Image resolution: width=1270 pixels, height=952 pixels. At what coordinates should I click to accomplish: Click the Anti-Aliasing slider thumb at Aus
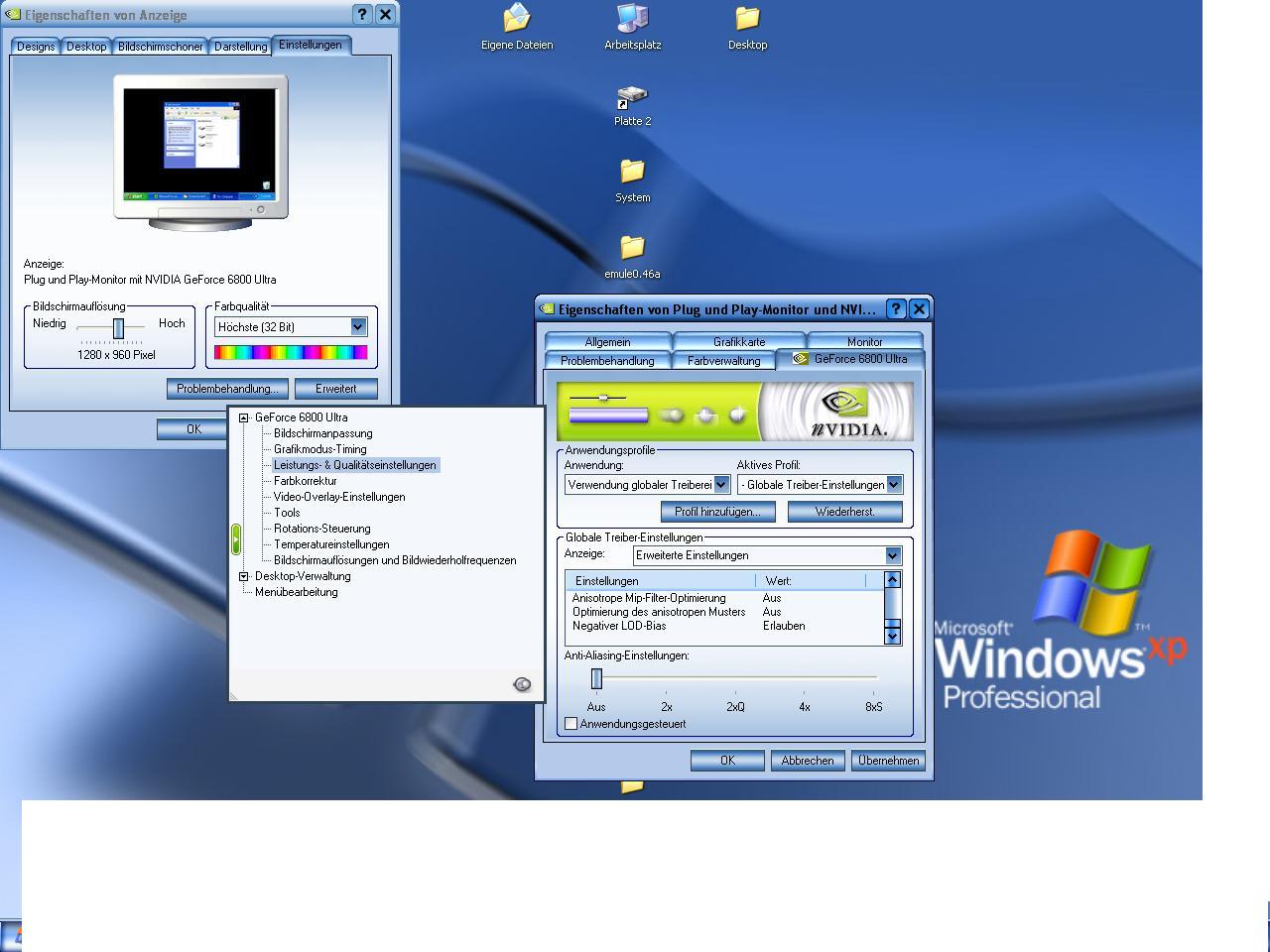click(x=596, y=678)
